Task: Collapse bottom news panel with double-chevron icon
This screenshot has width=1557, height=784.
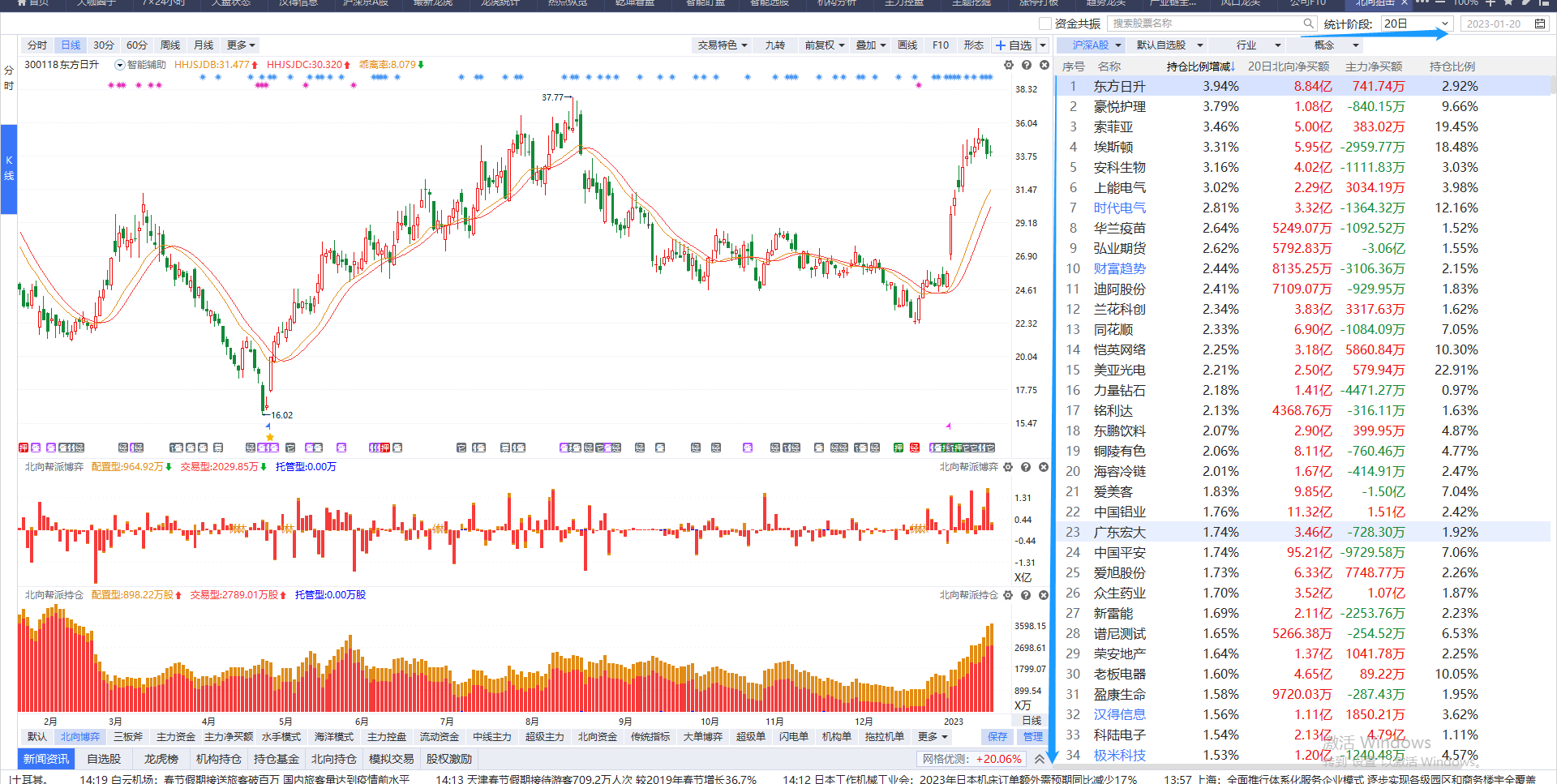Action: (x=1040, y=760)
